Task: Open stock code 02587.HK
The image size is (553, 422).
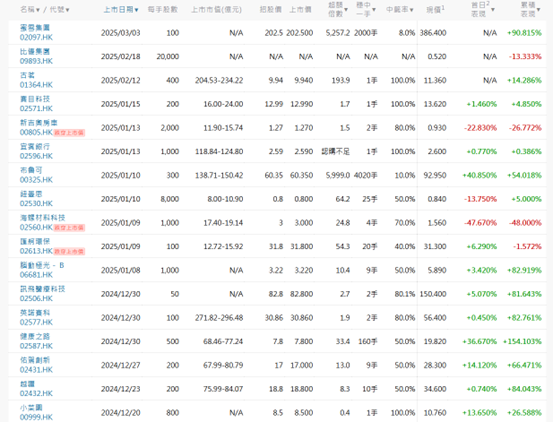Action: [x=36, y=346]
